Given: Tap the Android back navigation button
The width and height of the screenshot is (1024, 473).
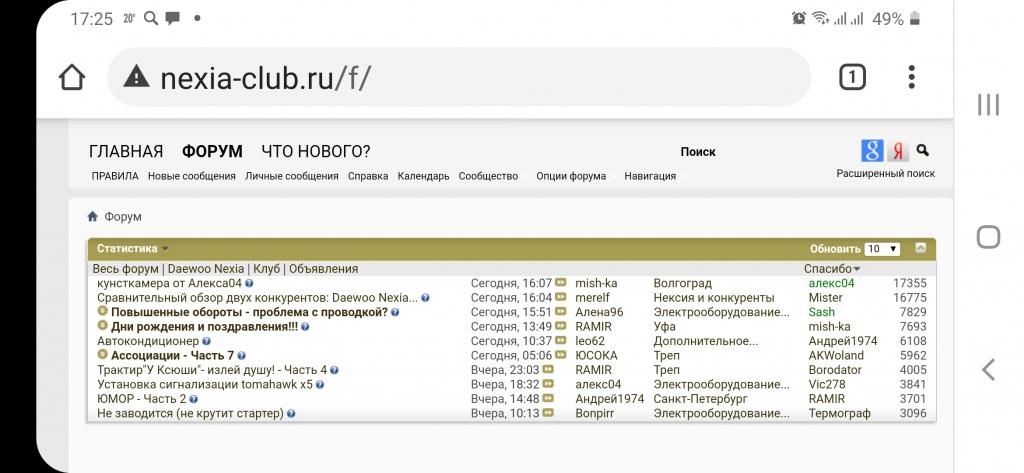Looking at the screenshot, I should click(988, 369).
